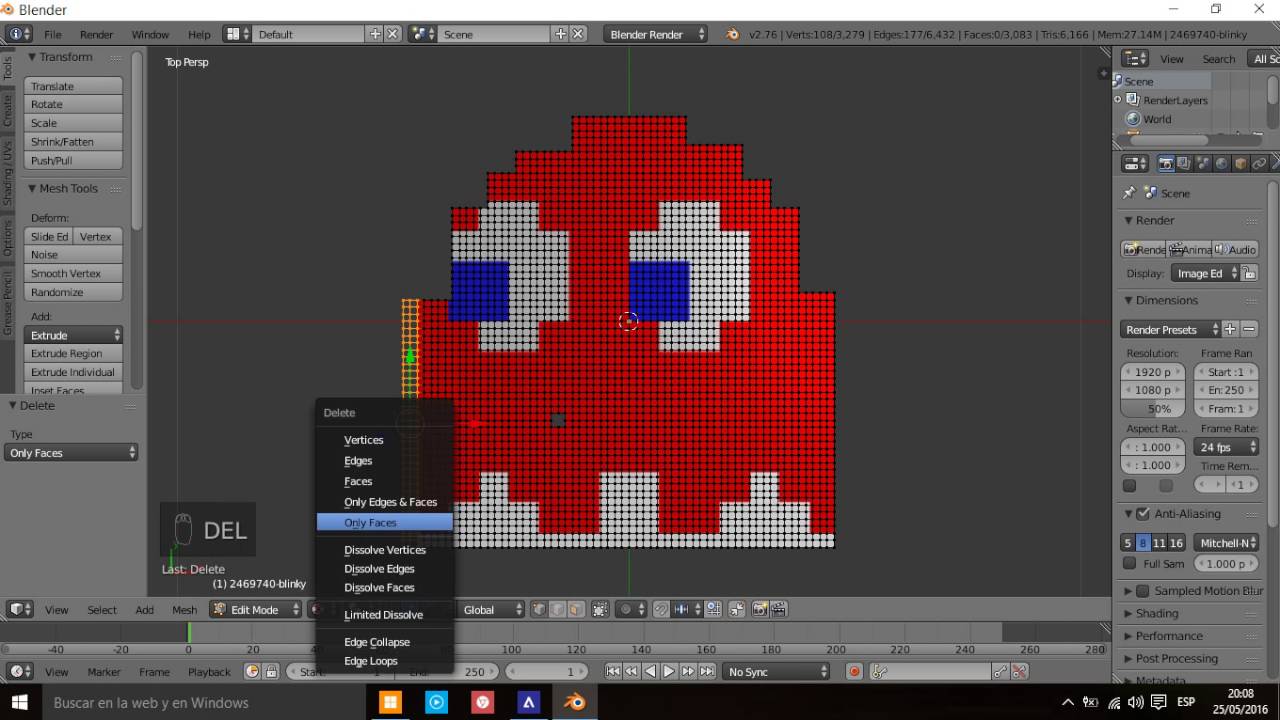Image resolution: width=1280 pixels, height=720 pixels.
Task: Click the Shrink/Fatten button
Action: point(73,142)
